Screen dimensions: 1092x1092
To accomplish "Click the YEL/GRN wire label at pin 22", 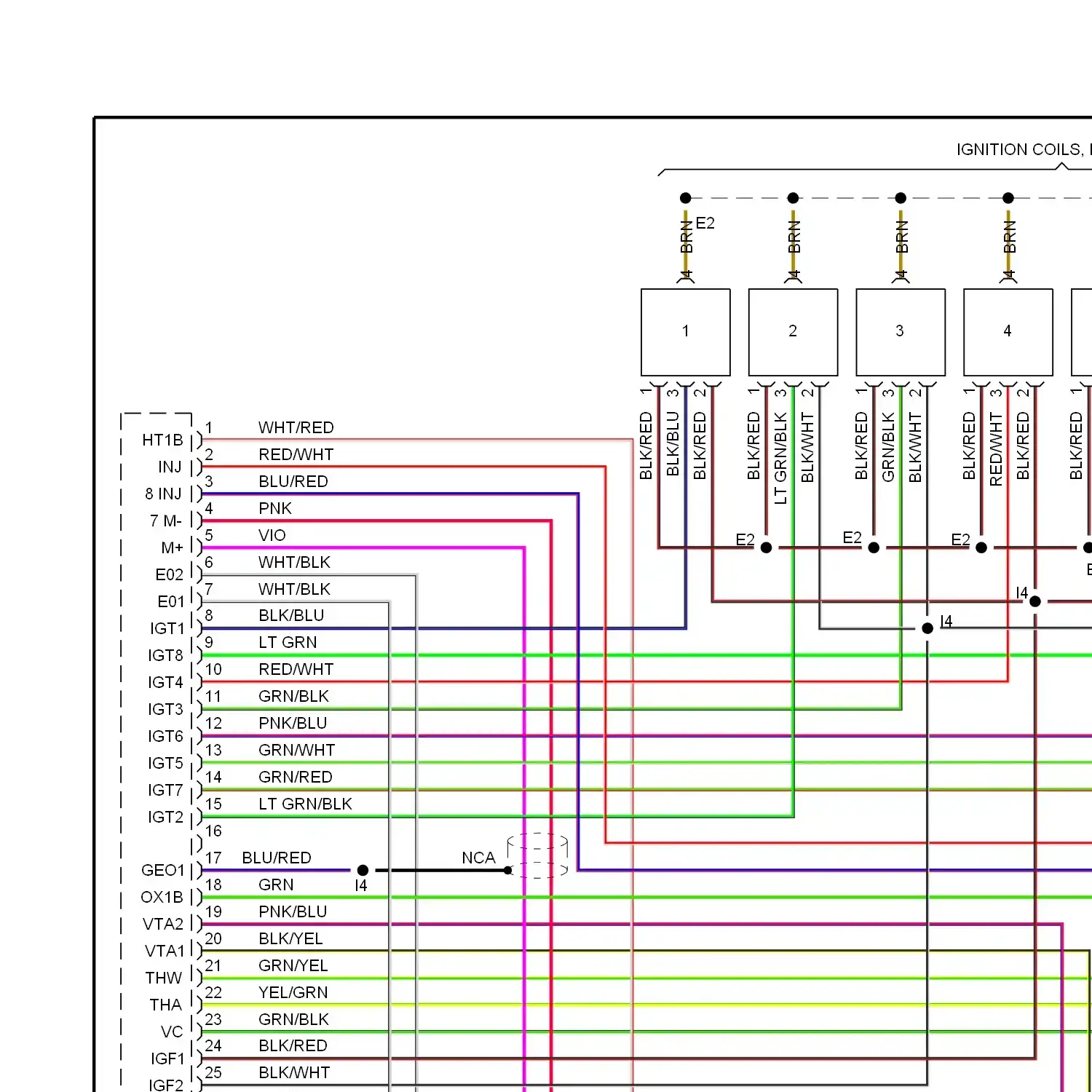I will (293, 993).
